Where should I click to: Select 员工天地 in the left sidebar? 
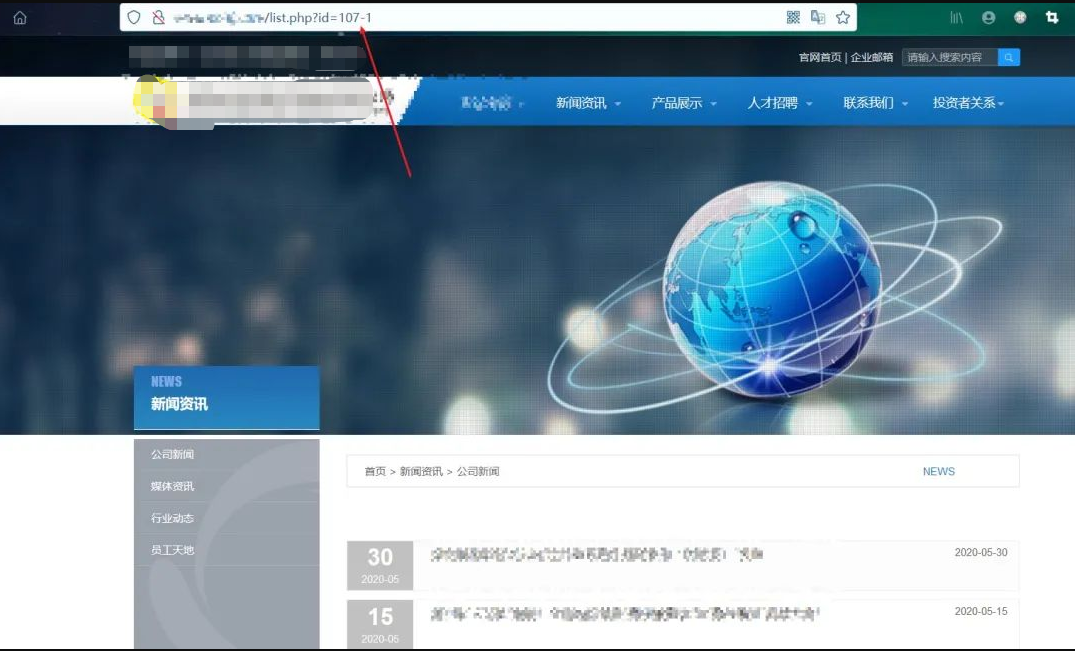pos(172,550)
